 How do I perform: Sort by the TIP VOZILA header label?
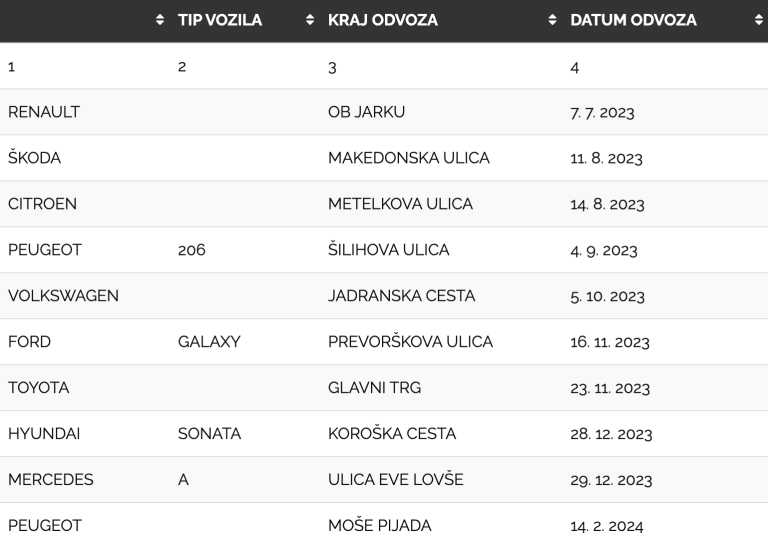pyautogui.click(x=219, y=20)
